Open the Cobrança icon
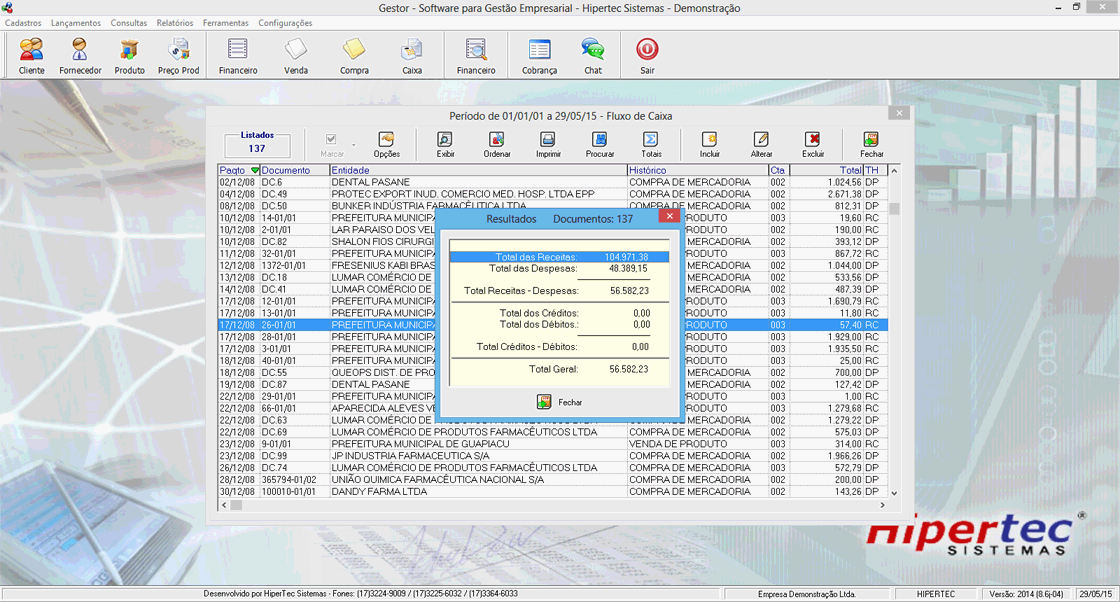The image size is (1120, 602). click(539, 56)
